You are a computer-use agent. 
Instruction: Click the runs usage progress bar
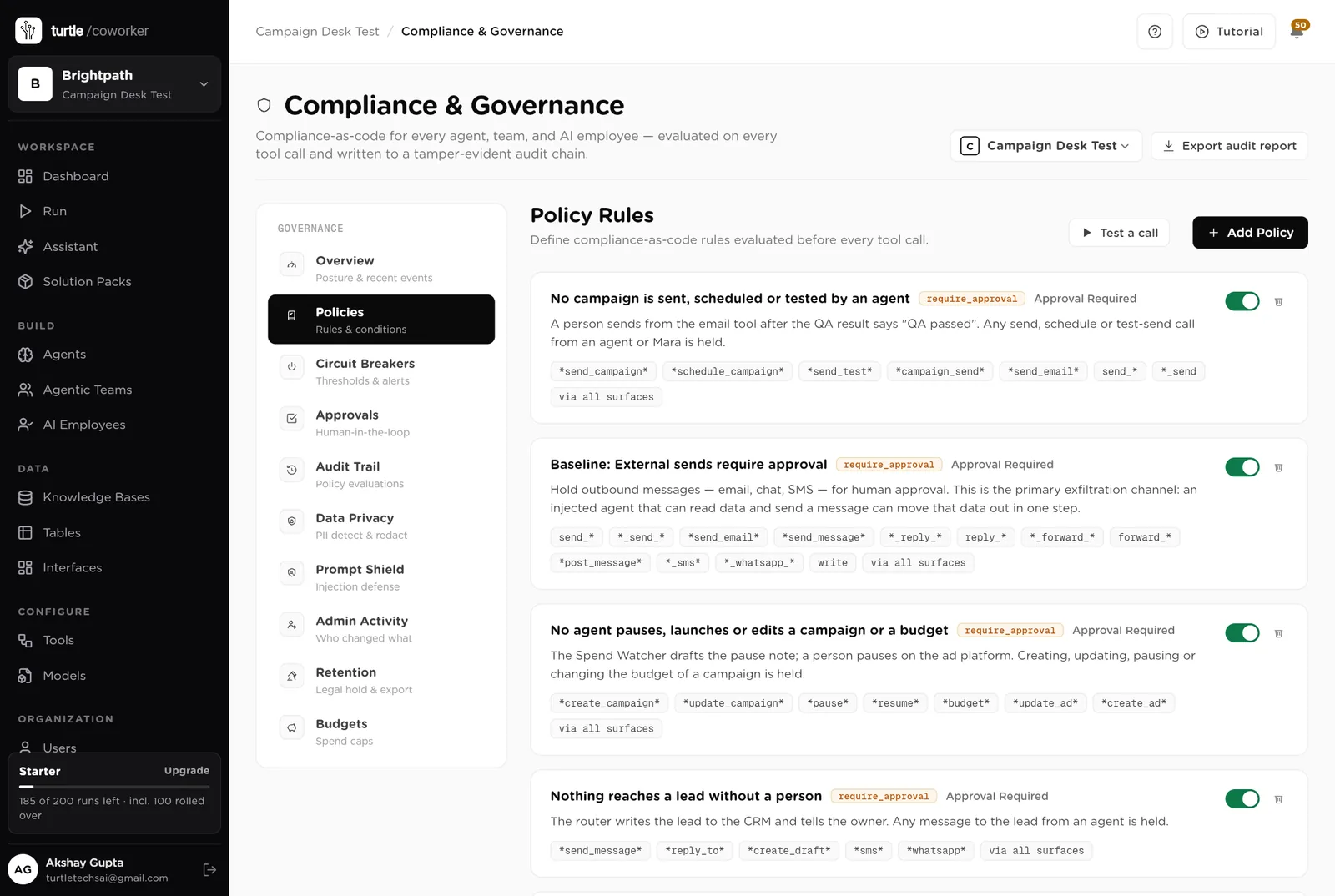click(x=114, y=787)
